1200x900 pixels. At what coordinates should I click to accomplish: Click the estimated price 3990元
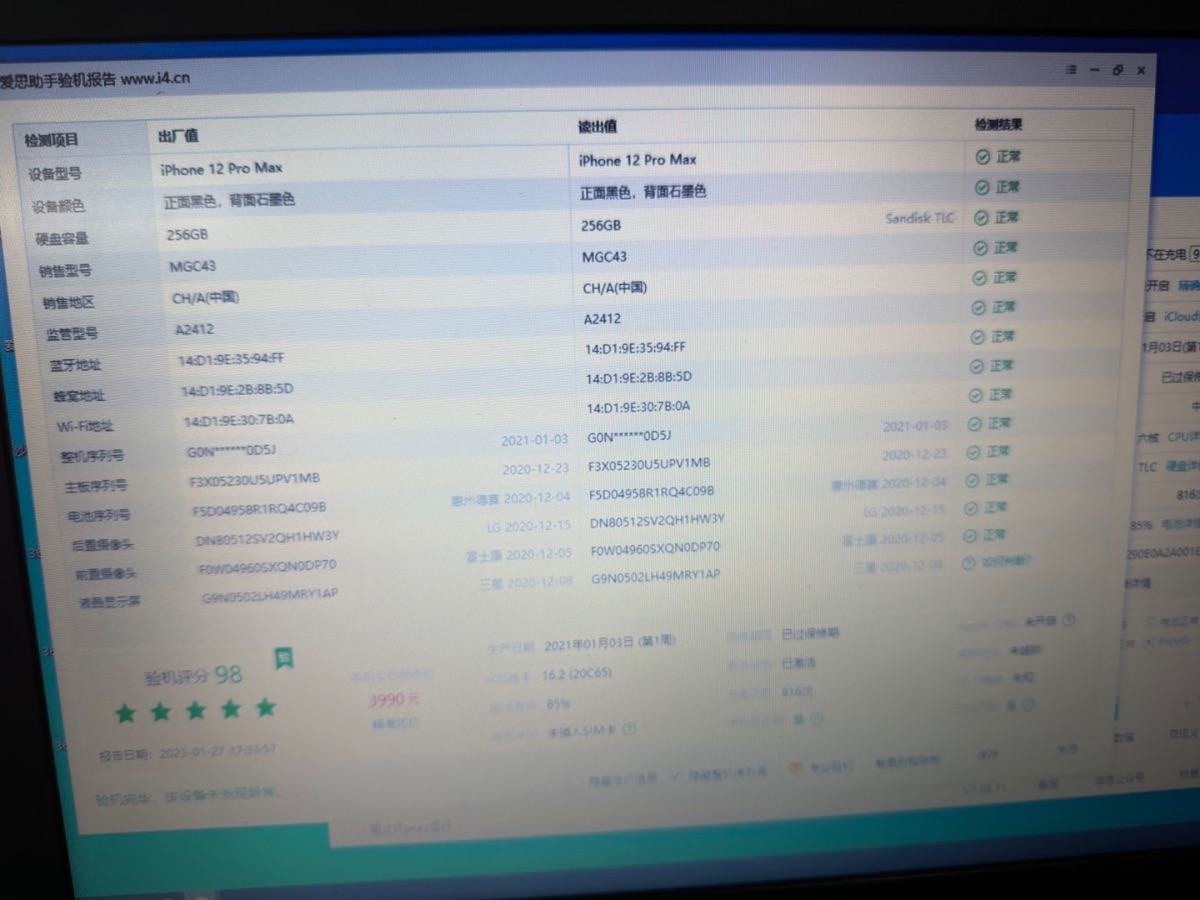[x=394, y=699]
